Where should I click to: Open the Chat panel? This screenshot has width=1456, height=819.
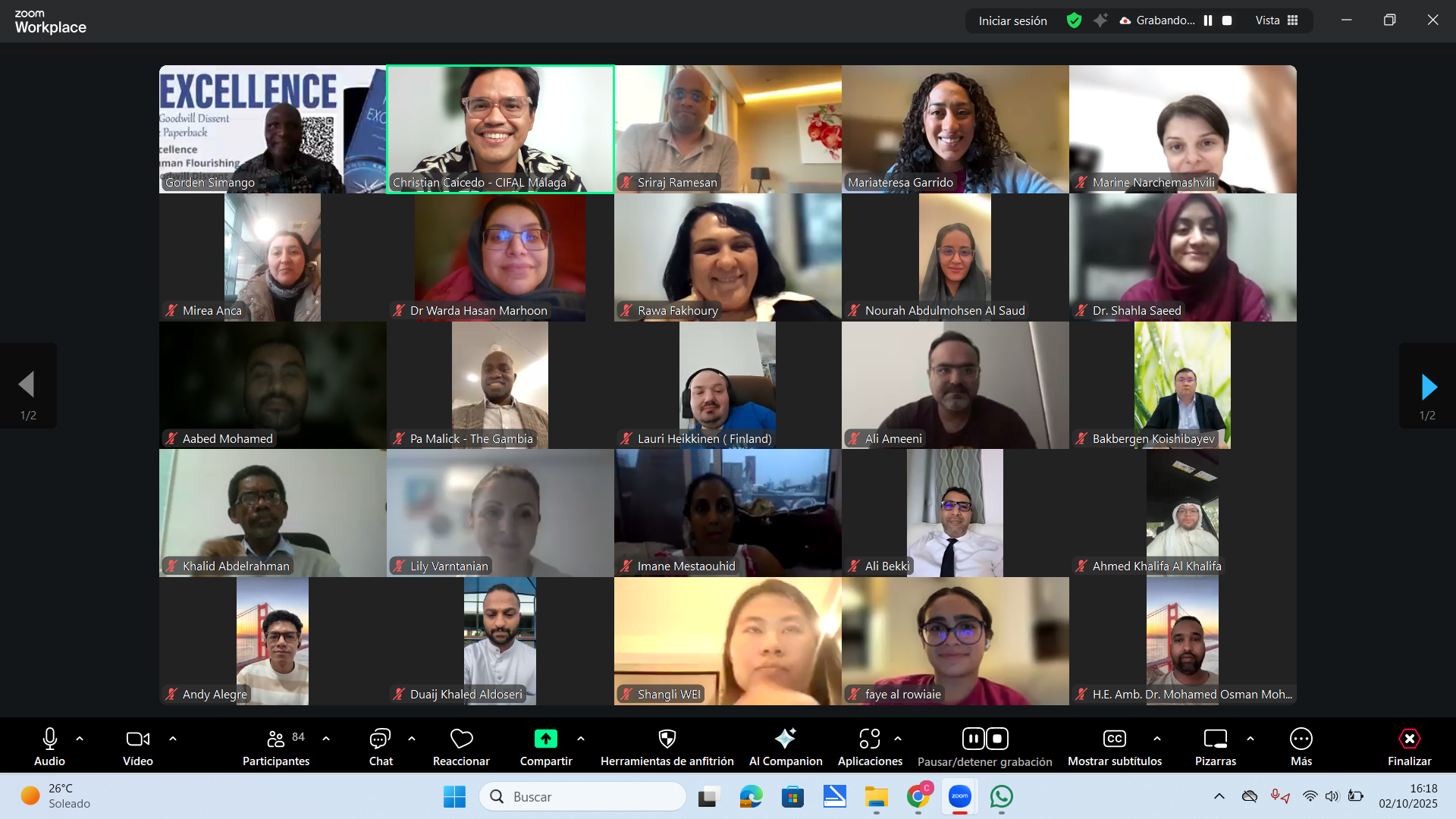pos(380,739)
